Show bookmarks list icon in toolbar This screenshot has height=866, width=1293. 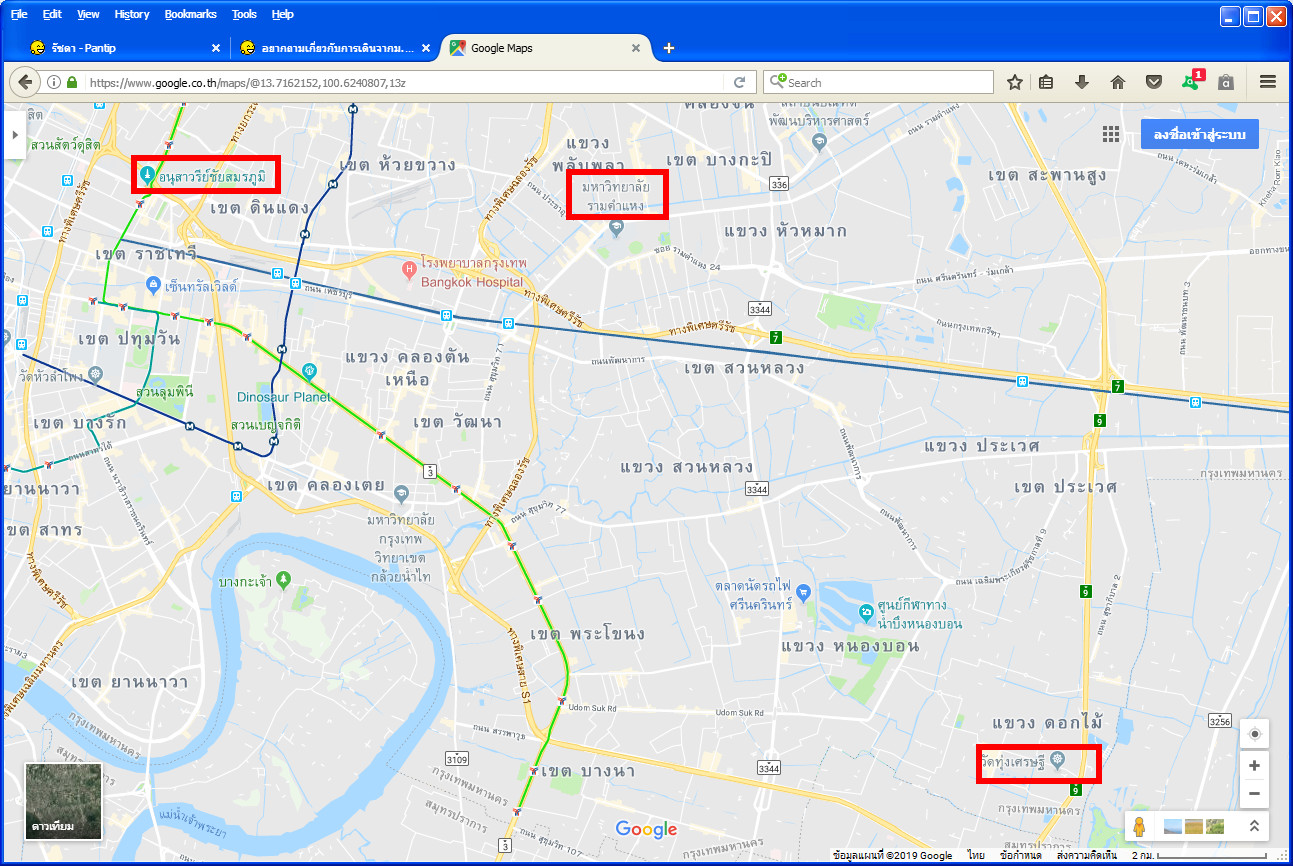[1046, 83]
